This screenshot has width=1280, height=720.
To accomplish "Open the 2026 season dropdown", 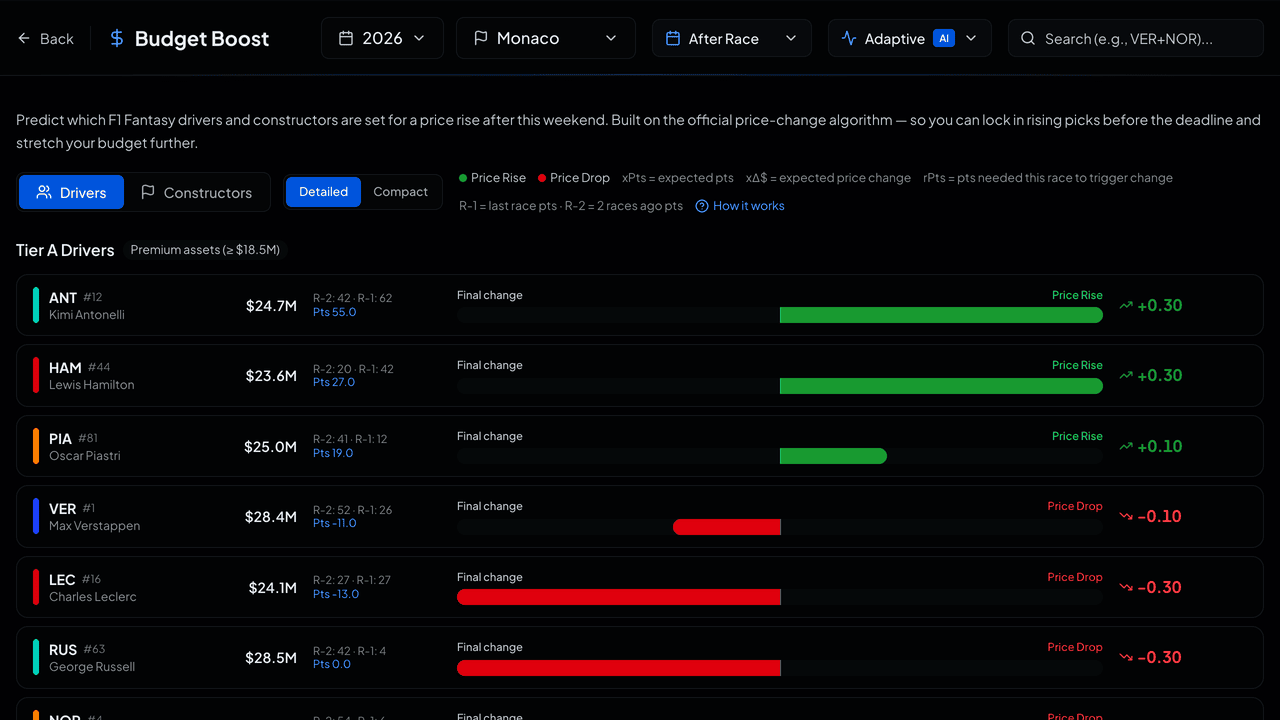I will point(382,38).
